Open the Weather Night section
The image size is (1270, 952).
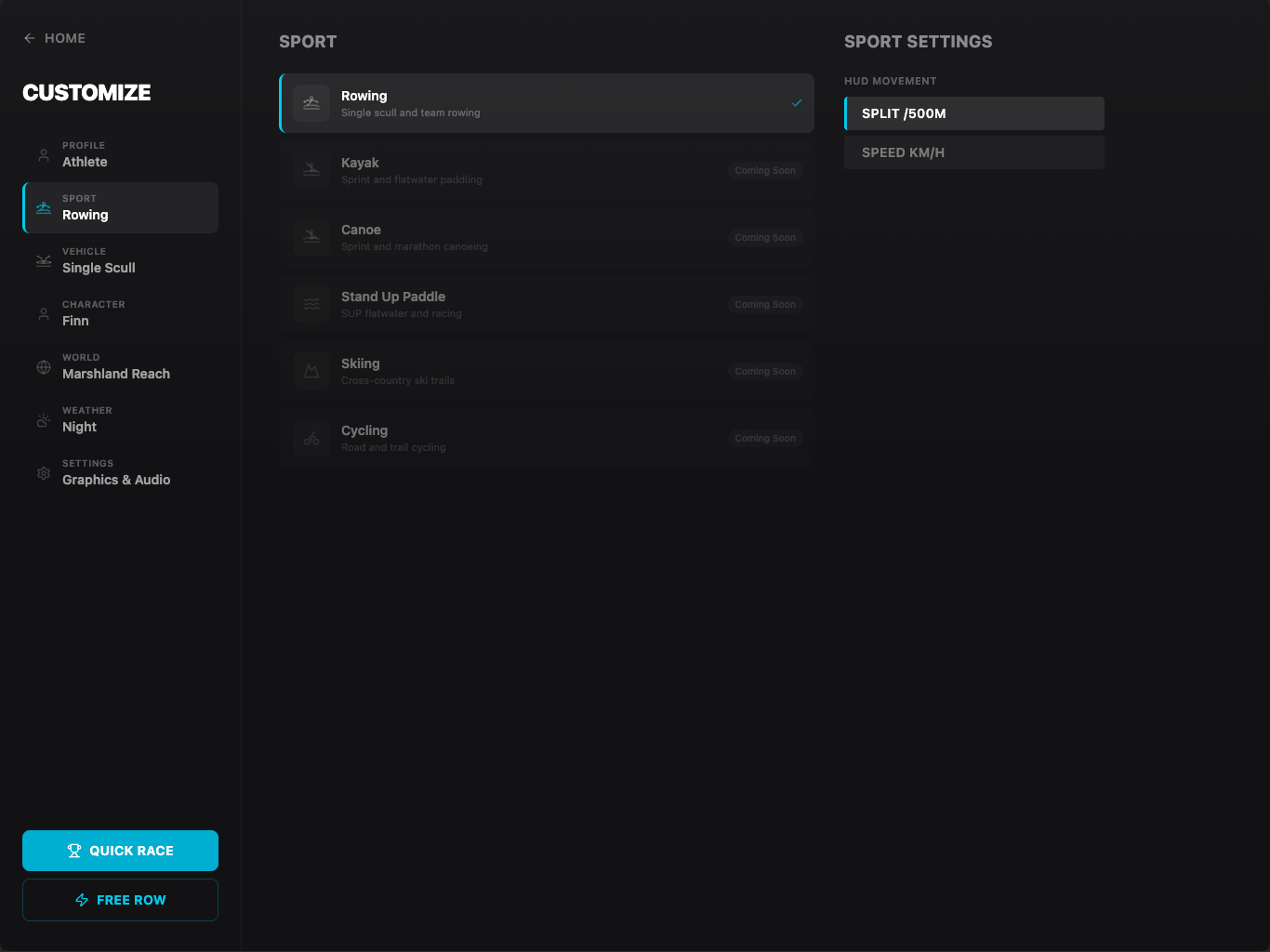(x=121, y=419)
